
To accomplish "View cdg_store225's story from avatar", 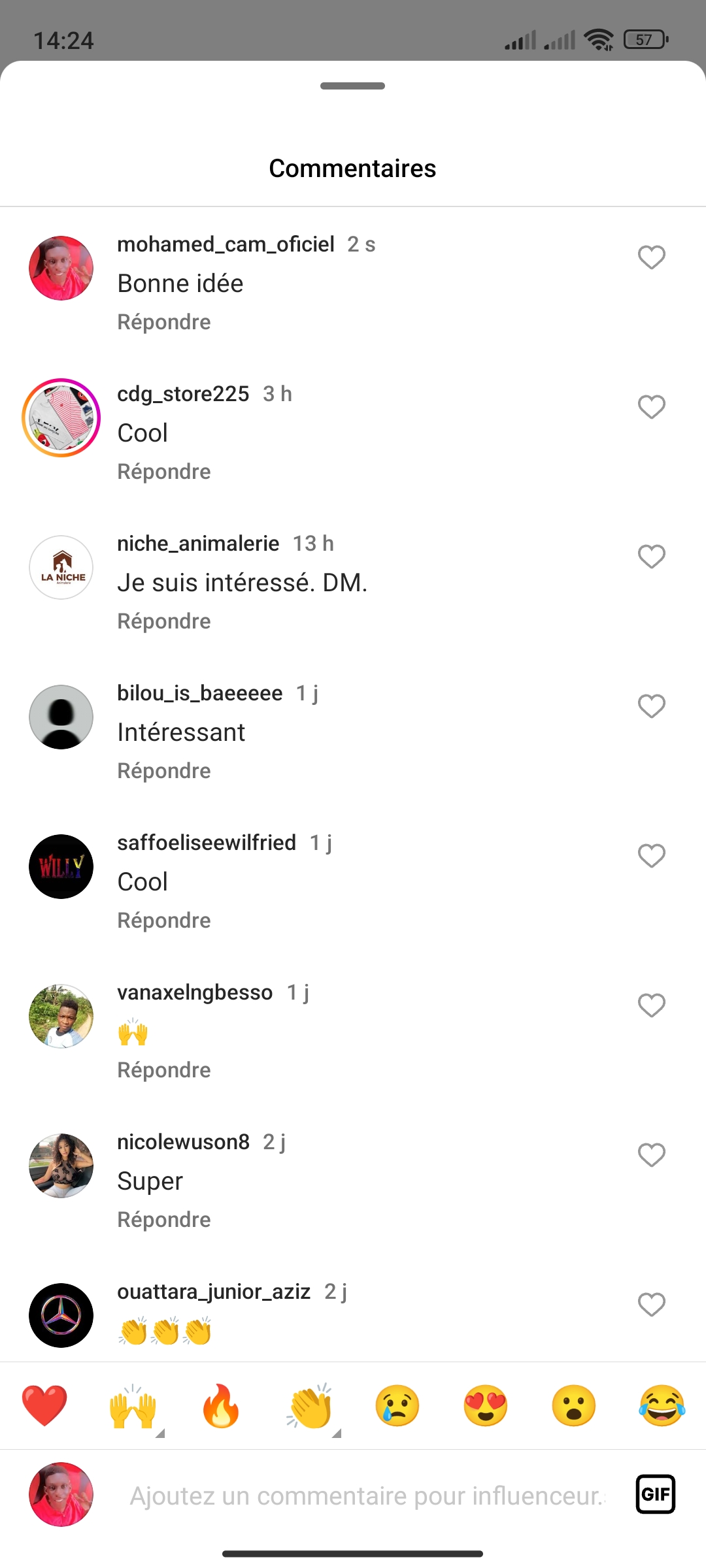I will click(x=61, y=418).
